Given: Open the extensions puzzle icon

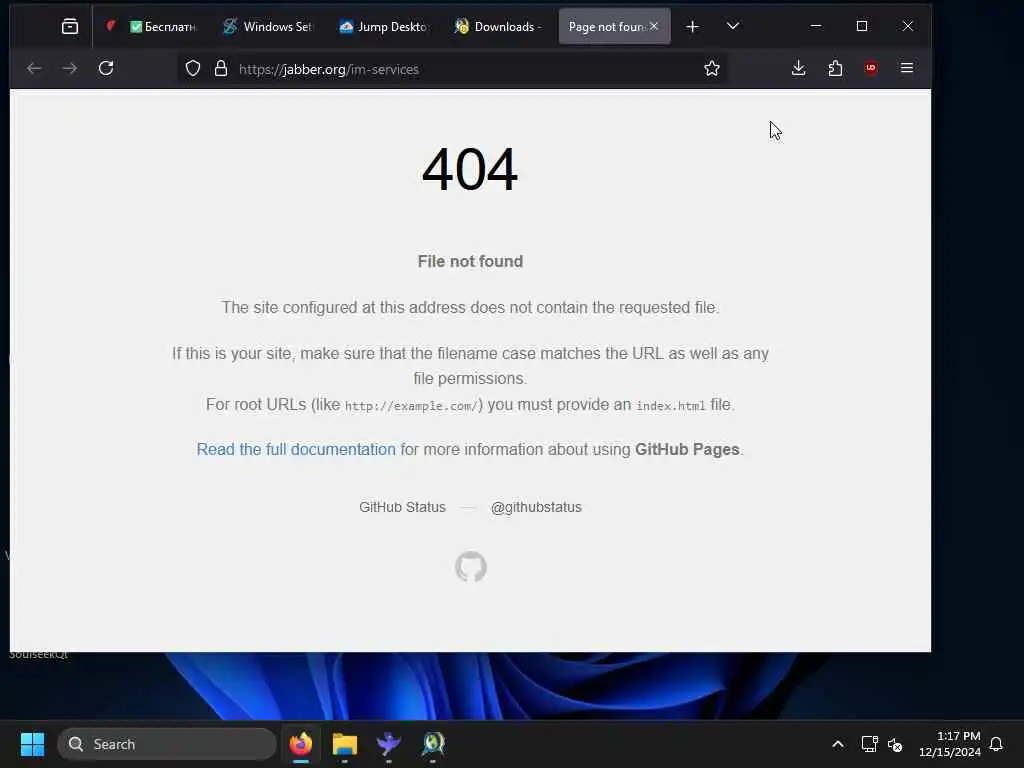Looking at the screenshot, I should pos(835,68).
